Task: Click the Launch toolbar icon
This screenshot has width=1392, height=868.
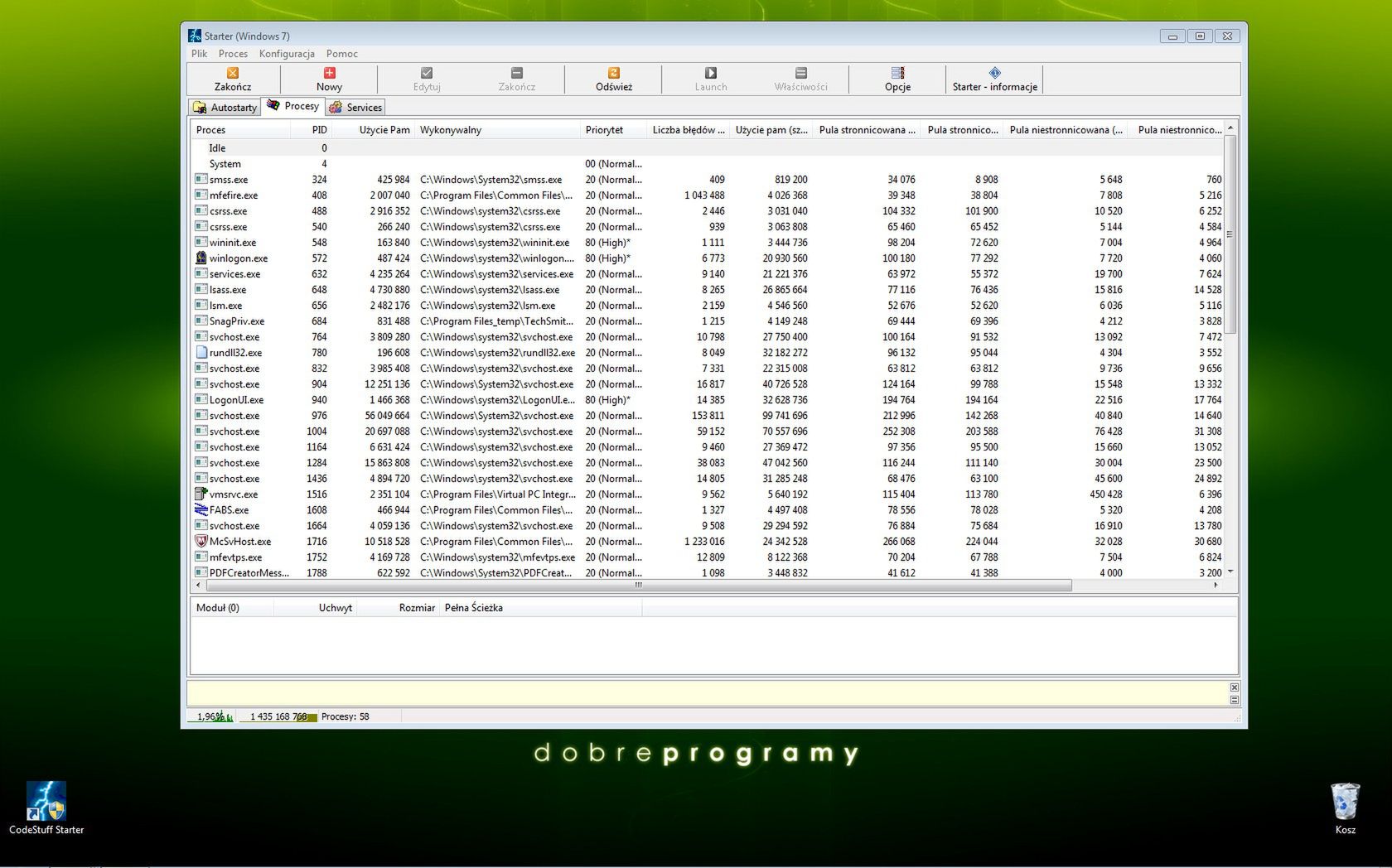Action: [711, 73]
